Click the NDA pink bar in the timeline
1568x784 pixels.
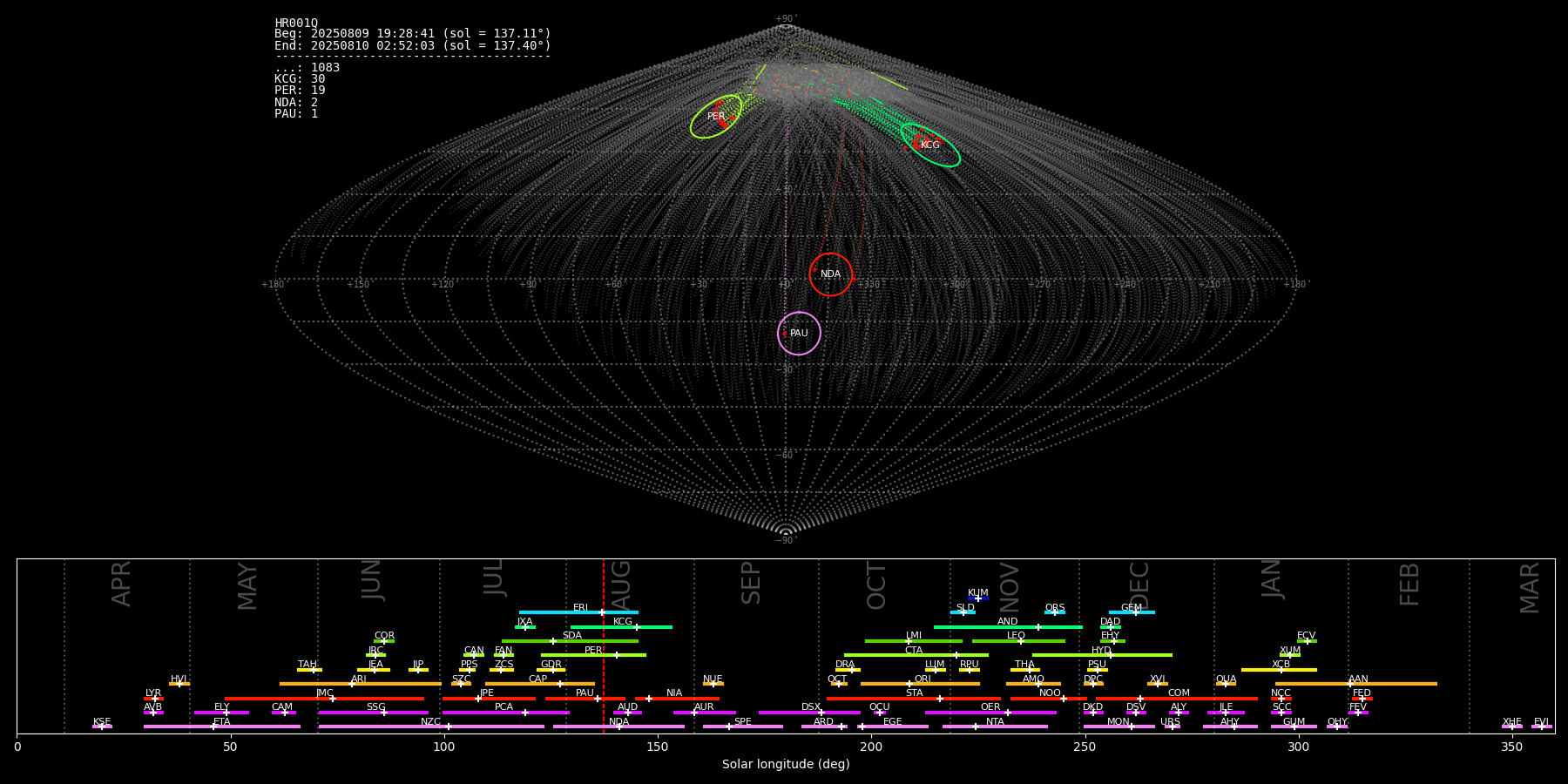[618, 727]
